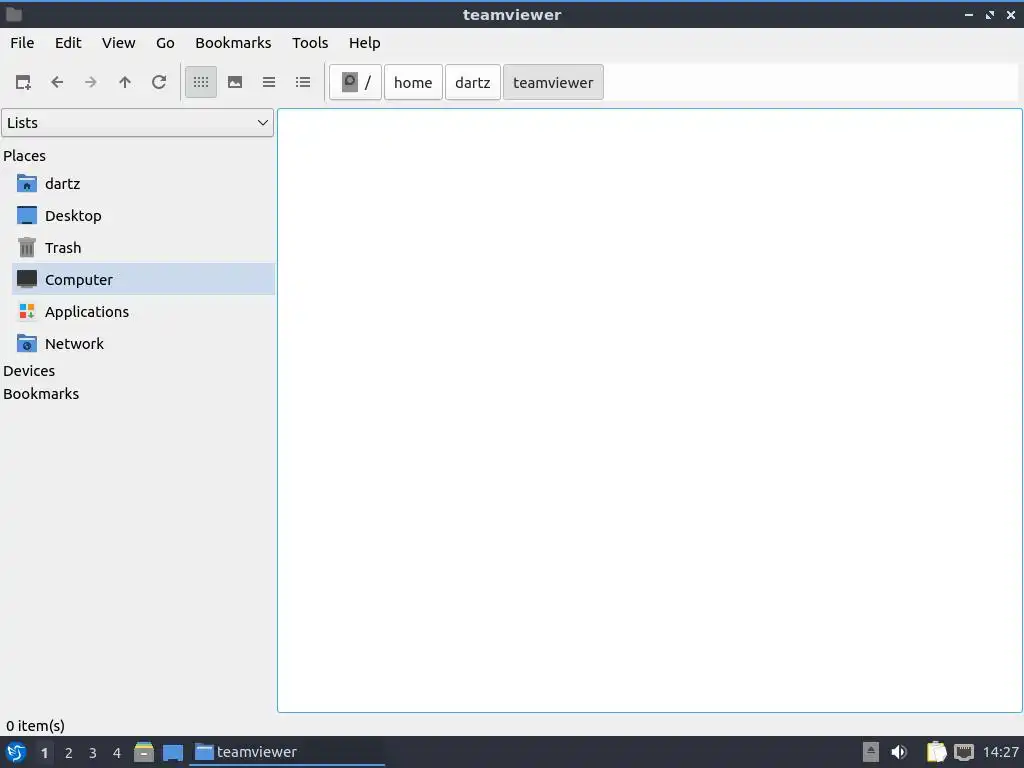Maximize the teamviewer window
Viewport: 1024px width, 768px height.
990,14
